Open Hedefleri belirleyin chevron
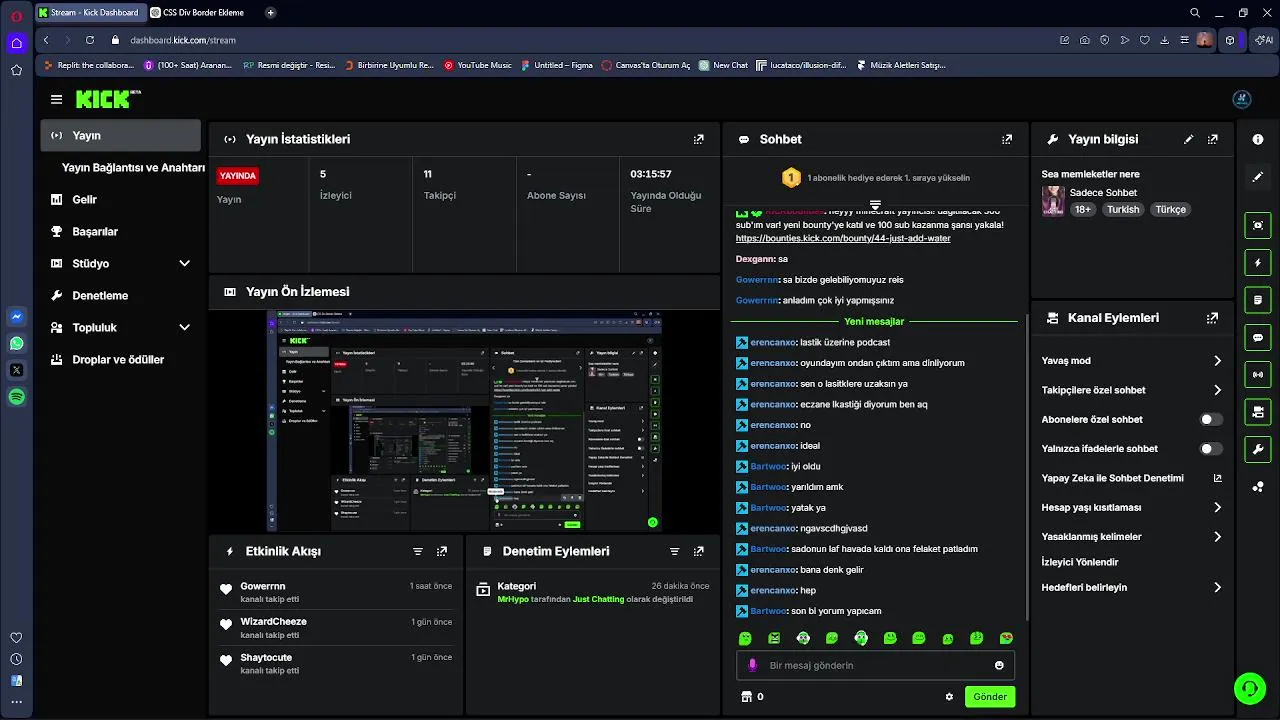The width and height of the screenshot is (1280, 720). 1217,588
